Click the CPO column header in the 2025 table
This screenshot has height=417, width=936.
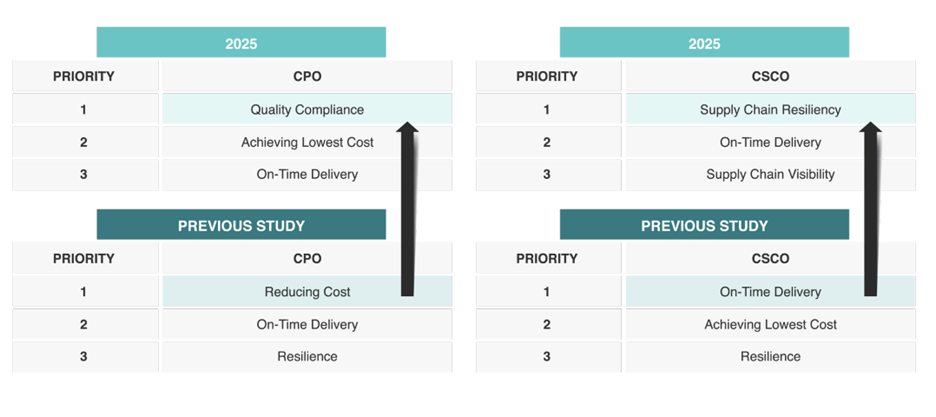click(307, 76)
